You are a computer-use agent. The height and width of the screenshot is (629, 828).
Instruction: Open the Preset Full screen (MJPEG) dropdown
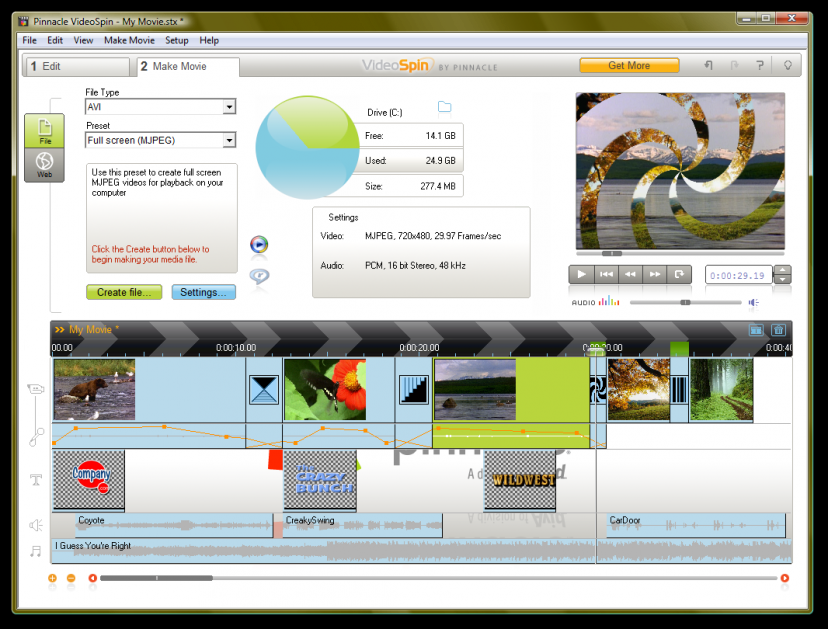click(229, 141)
